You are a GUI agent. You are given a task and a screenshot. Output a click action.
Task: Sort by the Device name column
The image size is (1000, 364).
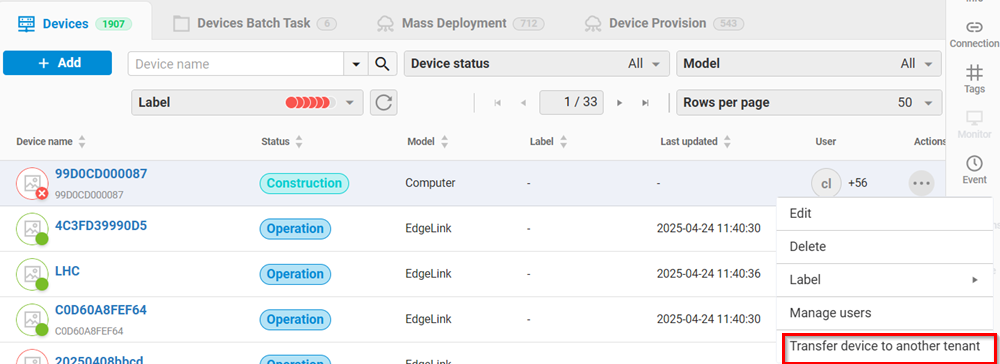(x=81, y=142)
